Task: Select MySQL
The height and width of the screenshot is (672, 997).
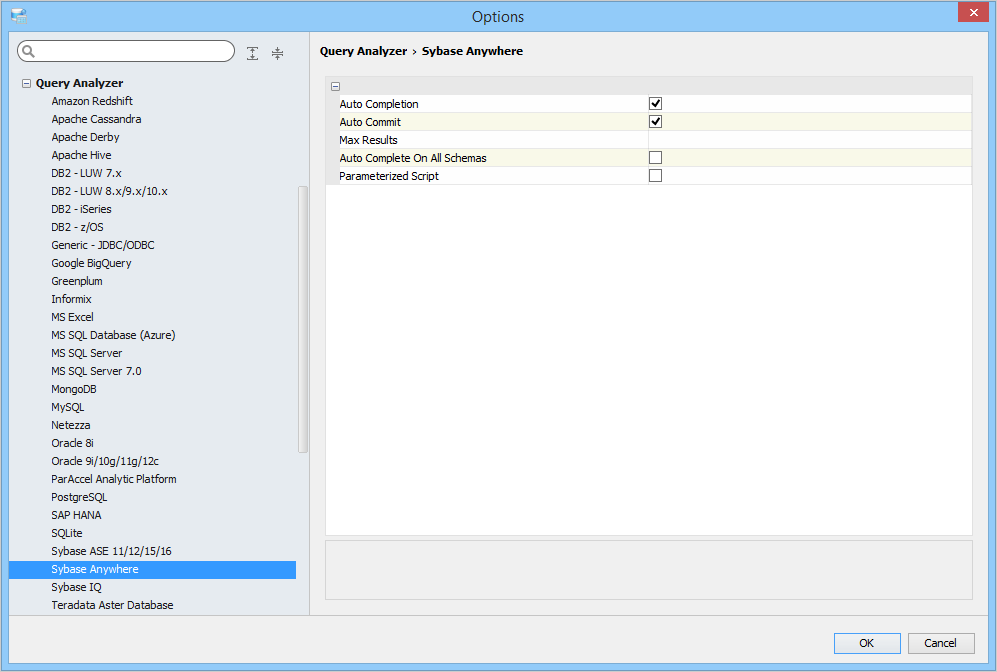Action: 67,408
